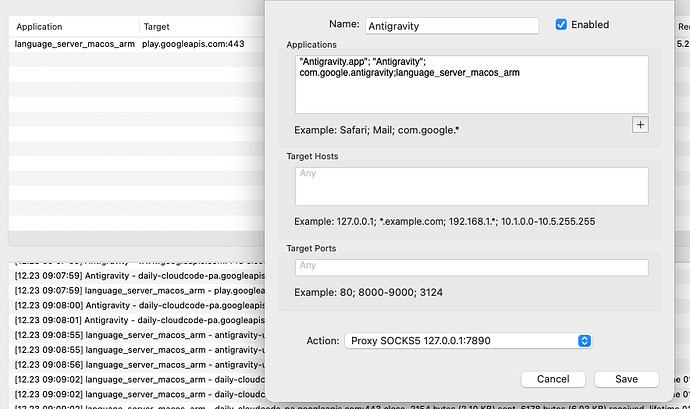Click the Save button
This screenshot has width=690, height=409.
pyautogui.click(x=627, y=379)
